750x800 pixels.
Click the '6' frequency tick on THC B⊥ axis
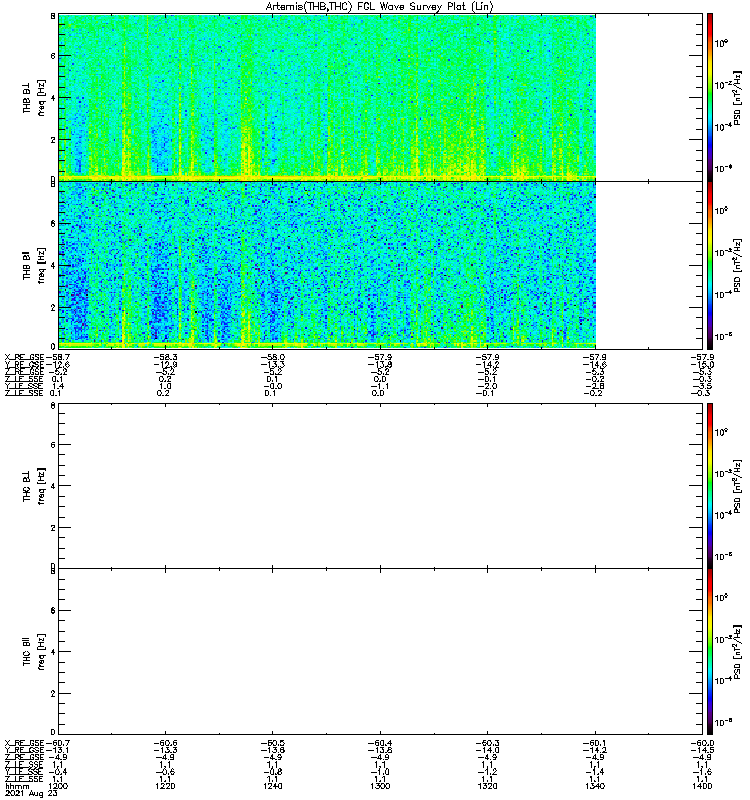point(53,445)
